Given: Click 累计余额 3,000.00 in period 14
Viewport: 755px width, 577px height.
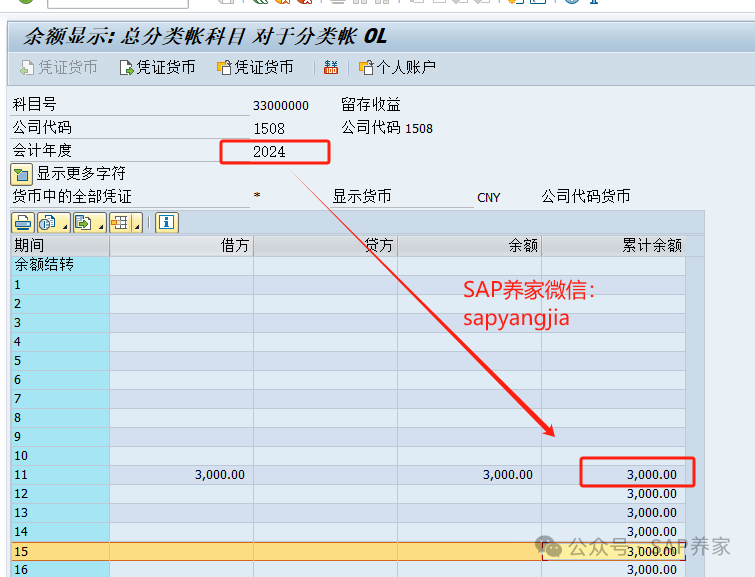Looking at the screenshot, I should [x=652, y=532].
